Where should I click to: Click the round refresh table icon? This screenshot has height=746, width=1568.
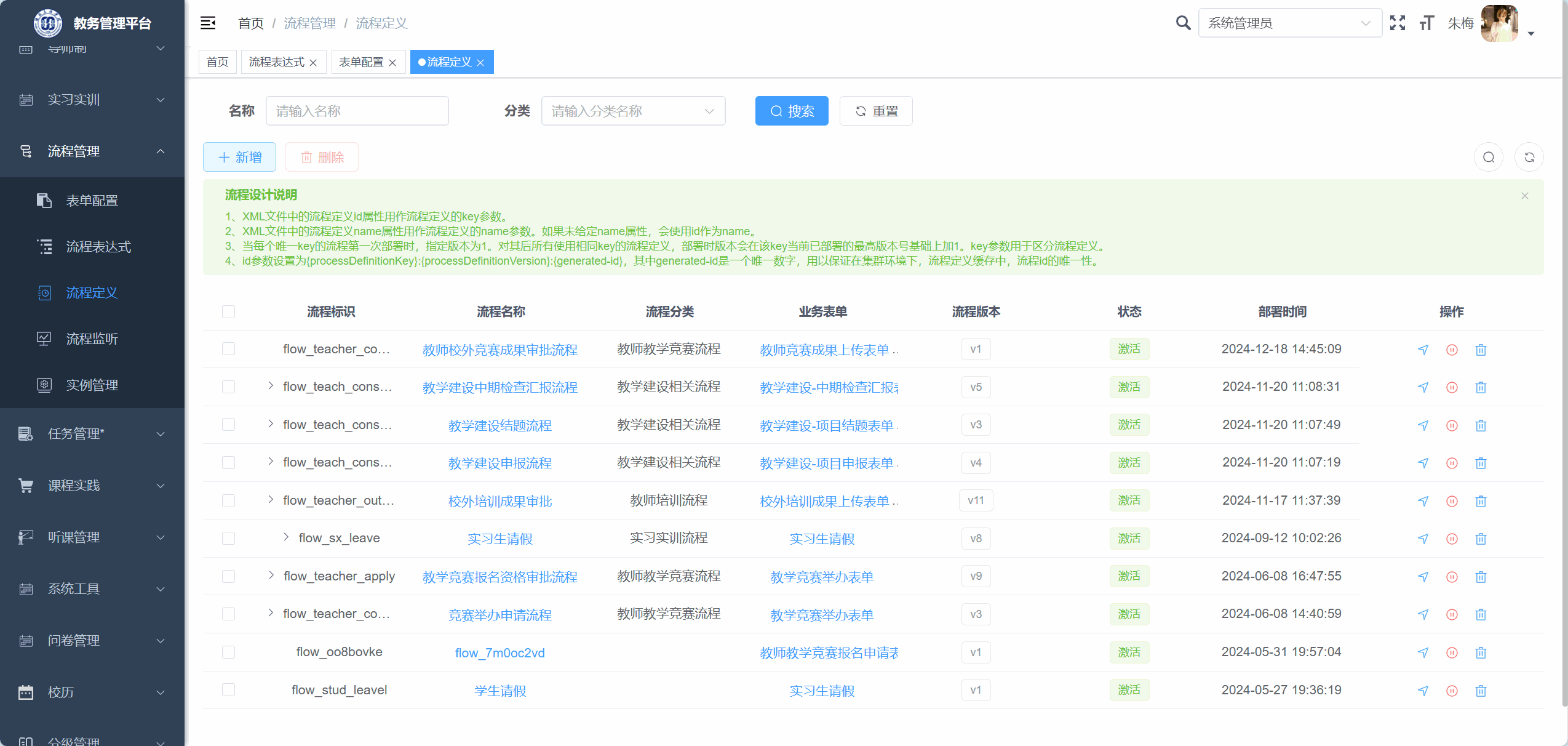[x=1529, y=158]
